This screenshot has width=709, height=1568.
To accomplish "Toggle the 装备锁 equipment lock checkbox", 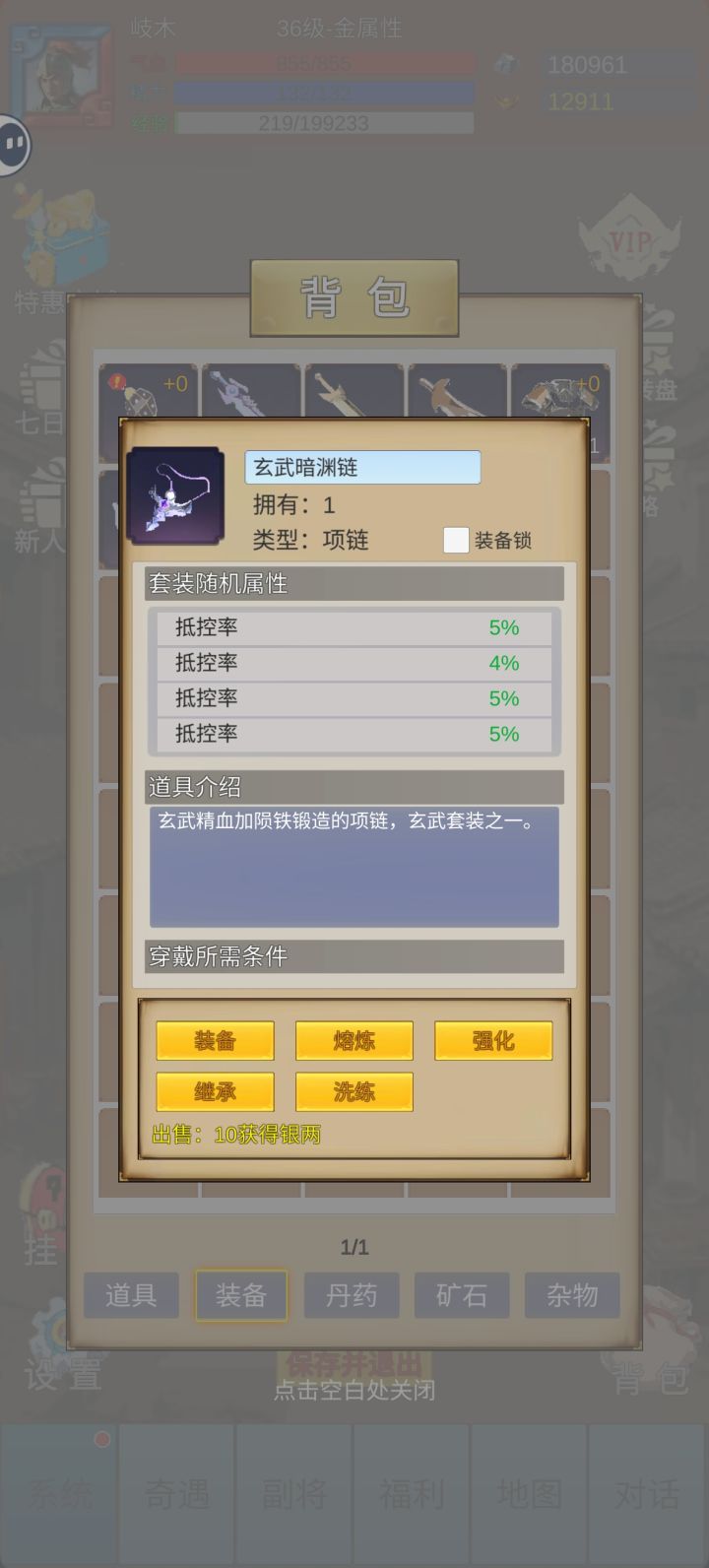I will [x=456, y=540].
